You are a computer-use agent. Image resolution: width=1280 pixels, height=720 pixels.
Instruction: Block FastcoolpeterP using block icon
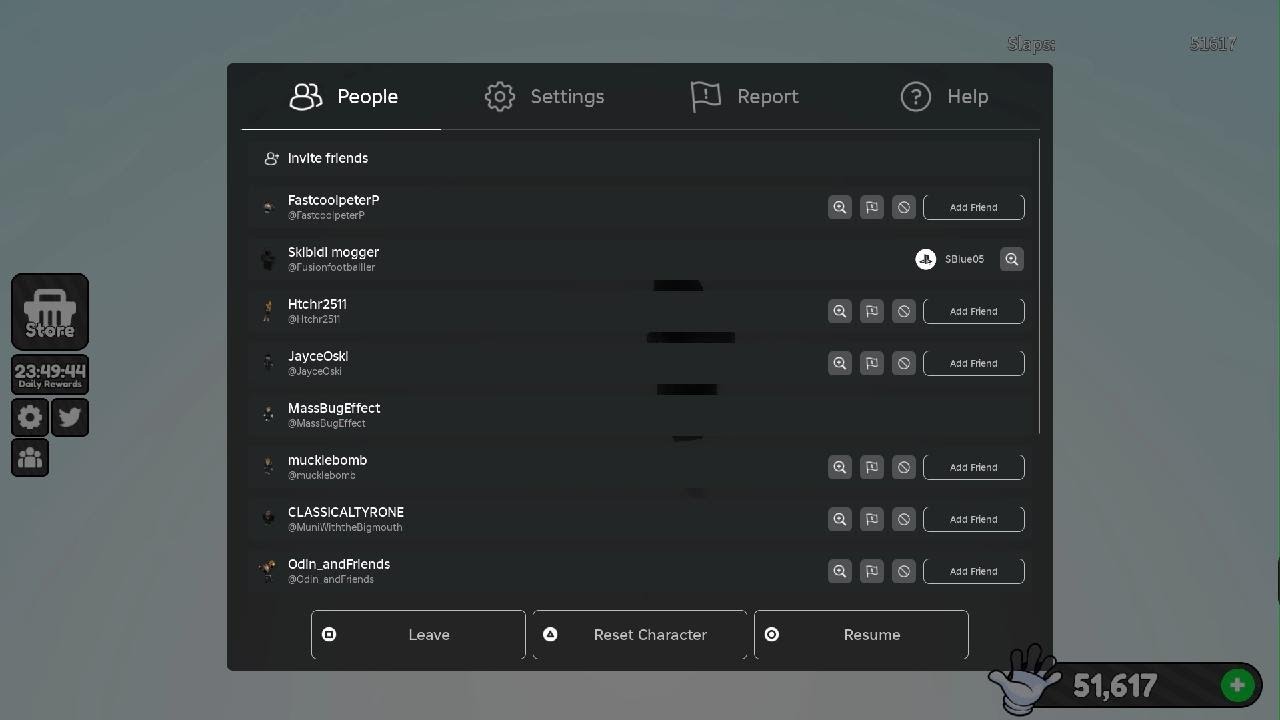(x=904, y=207)
